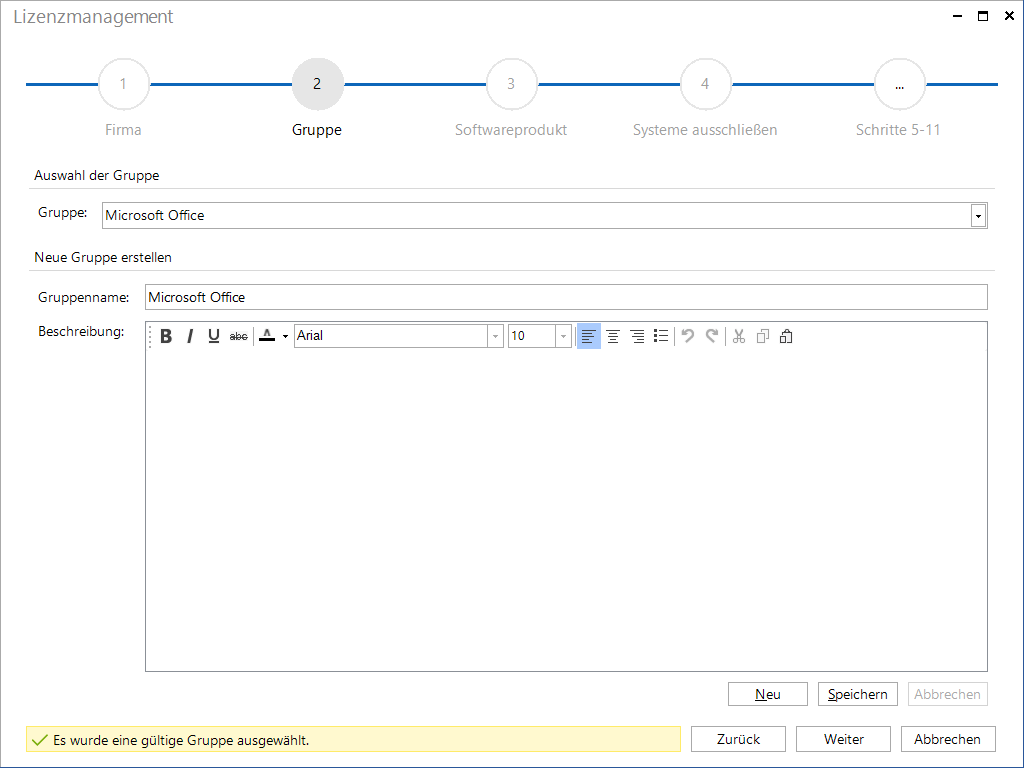Click into the Gruppenname input field

click(566, 297)
